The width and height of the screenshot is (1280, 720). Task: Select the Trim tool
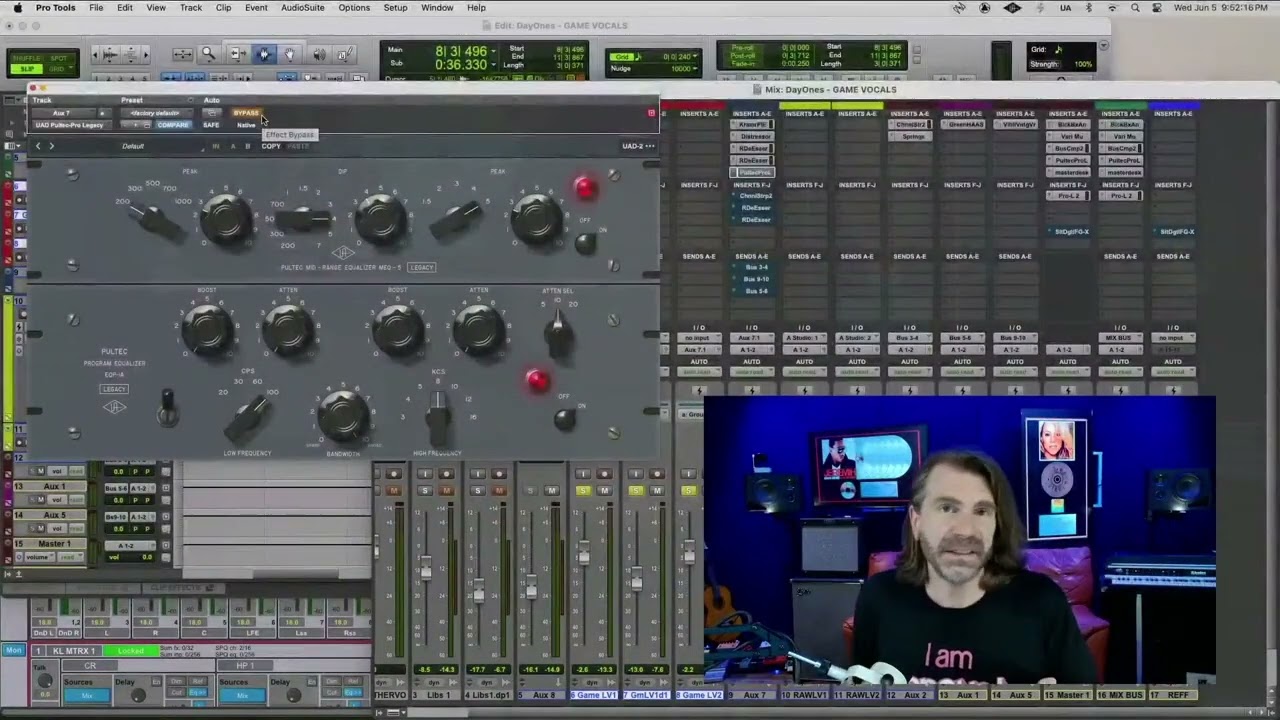[x=237, y=54]
